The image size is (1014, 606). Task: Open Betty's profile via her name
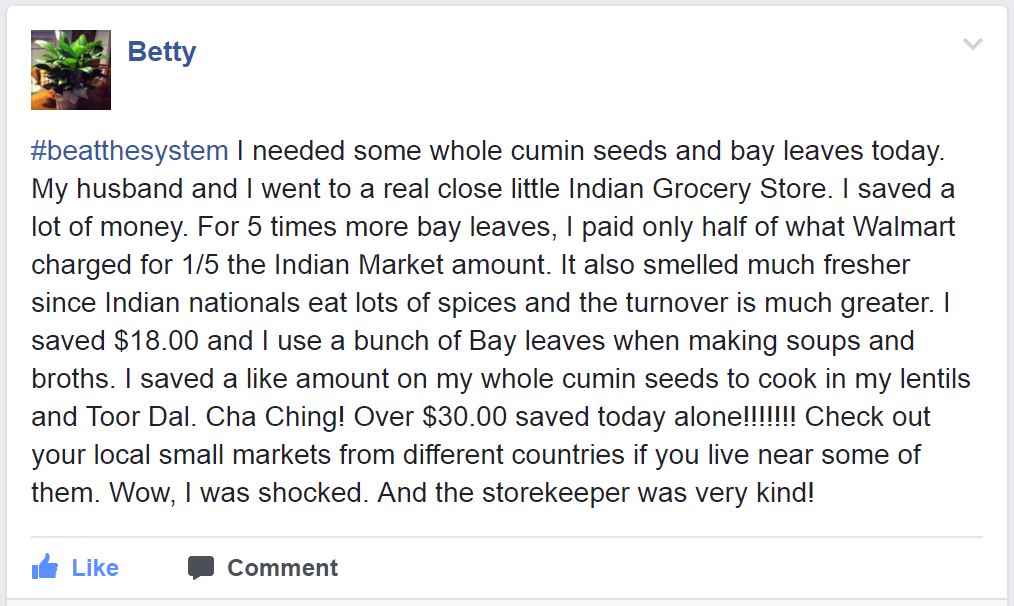point(162,51)
